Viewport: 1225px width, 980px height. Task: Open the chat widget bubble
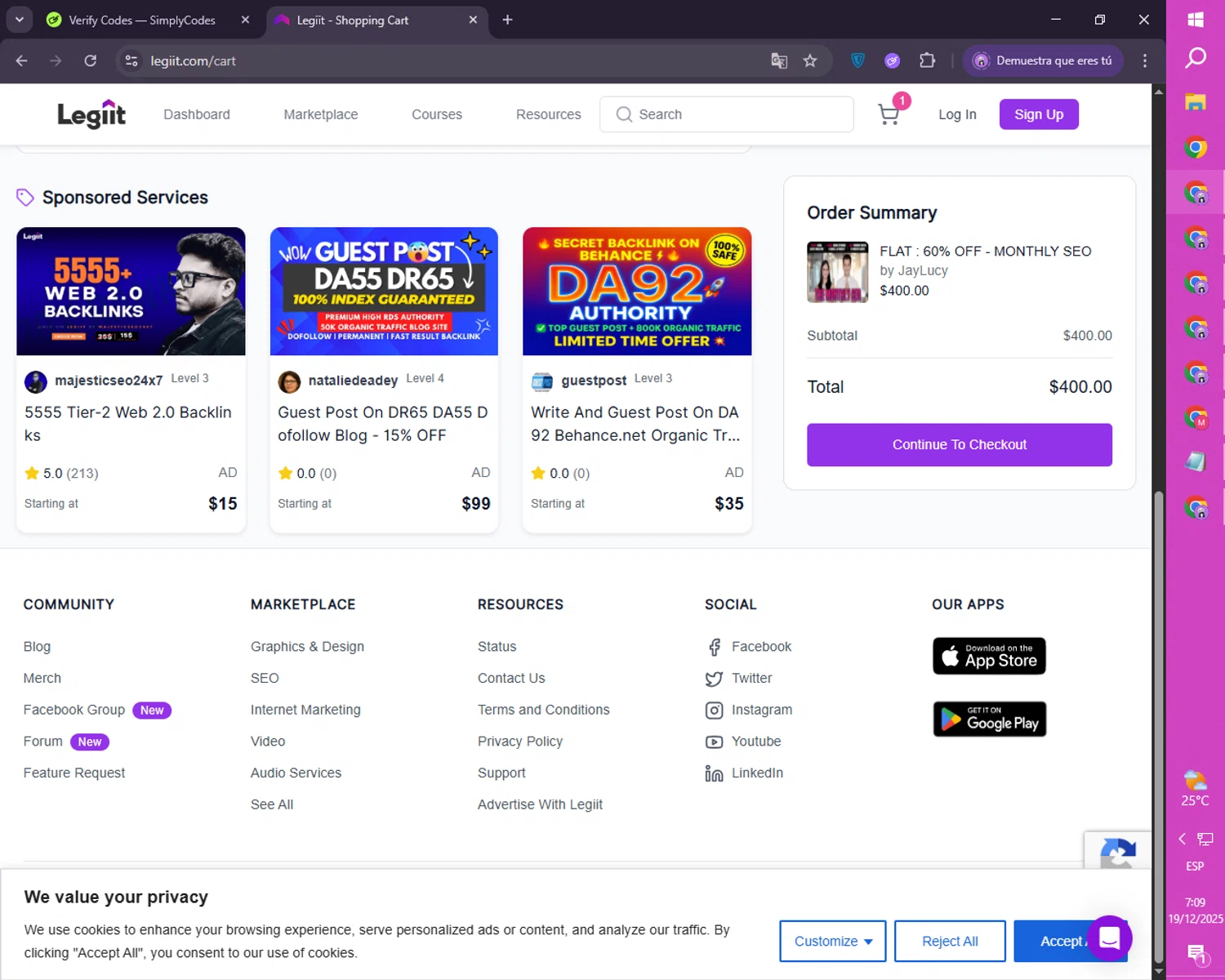(x=1109, y=938)
